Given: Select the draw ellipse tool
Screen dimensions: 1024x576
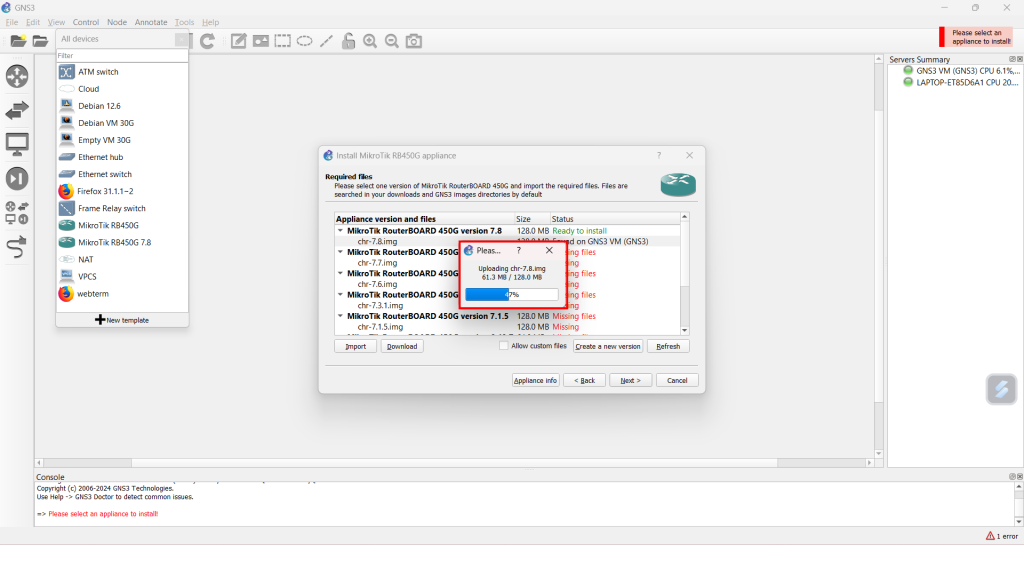Looking at the screenshot, I should point(304,41).
